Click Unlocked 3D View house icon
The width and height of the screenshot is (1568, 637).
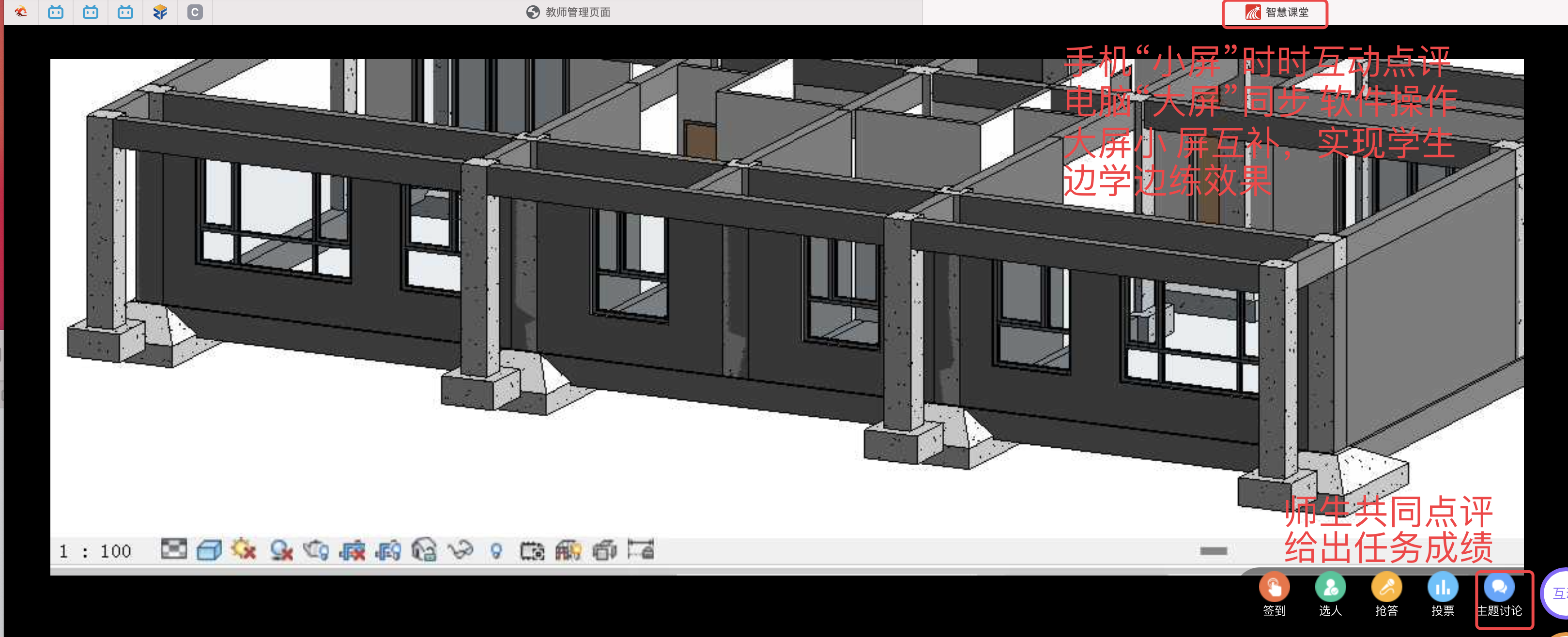click(x=424, y=550)
